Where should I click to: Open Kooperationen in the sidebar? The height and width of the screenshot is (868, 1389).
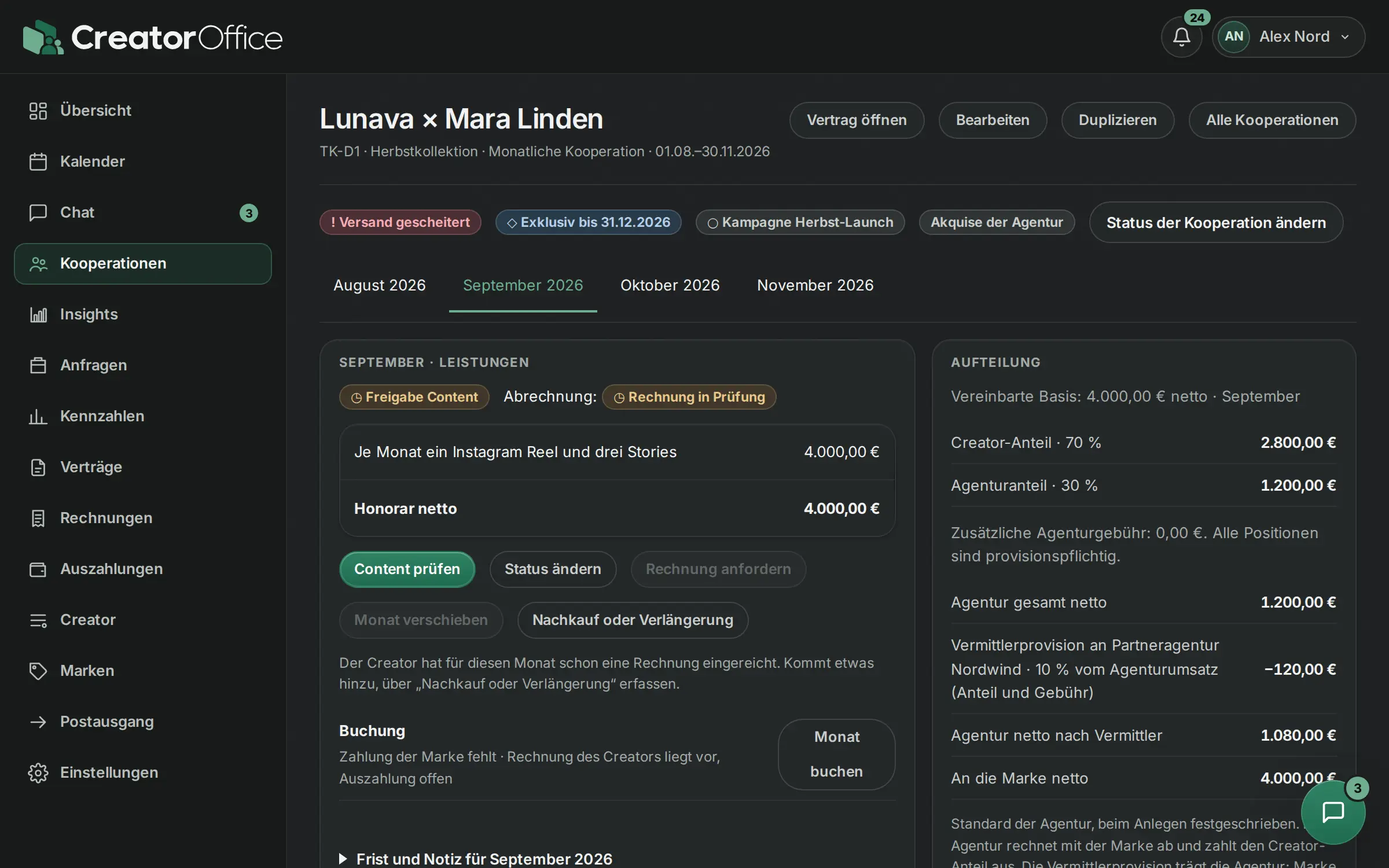(143, 264)
